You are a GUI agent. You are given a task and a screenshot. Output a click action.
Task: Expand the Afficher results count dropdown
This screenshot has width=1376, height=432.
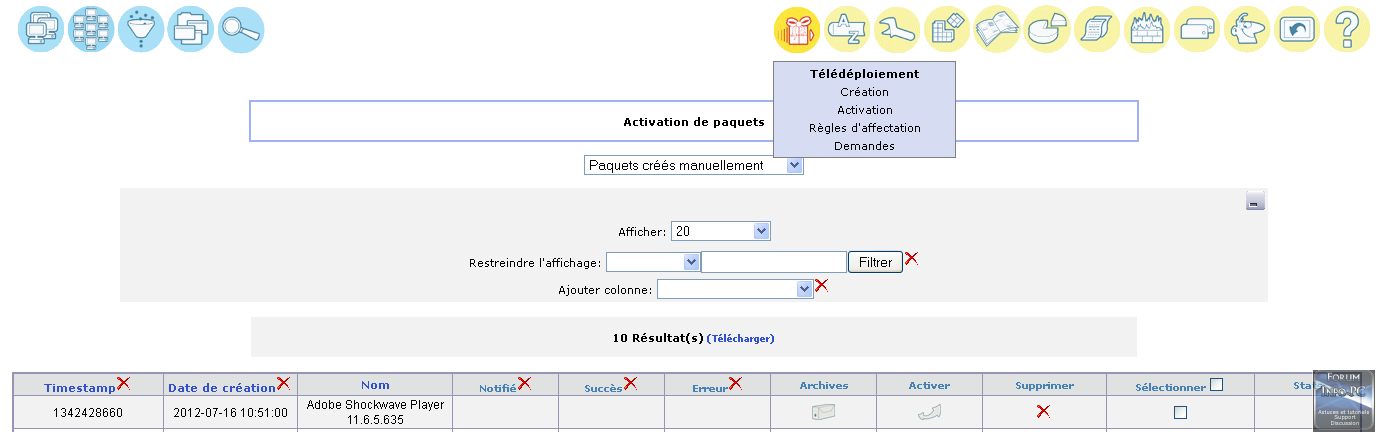tap(720, 231)
